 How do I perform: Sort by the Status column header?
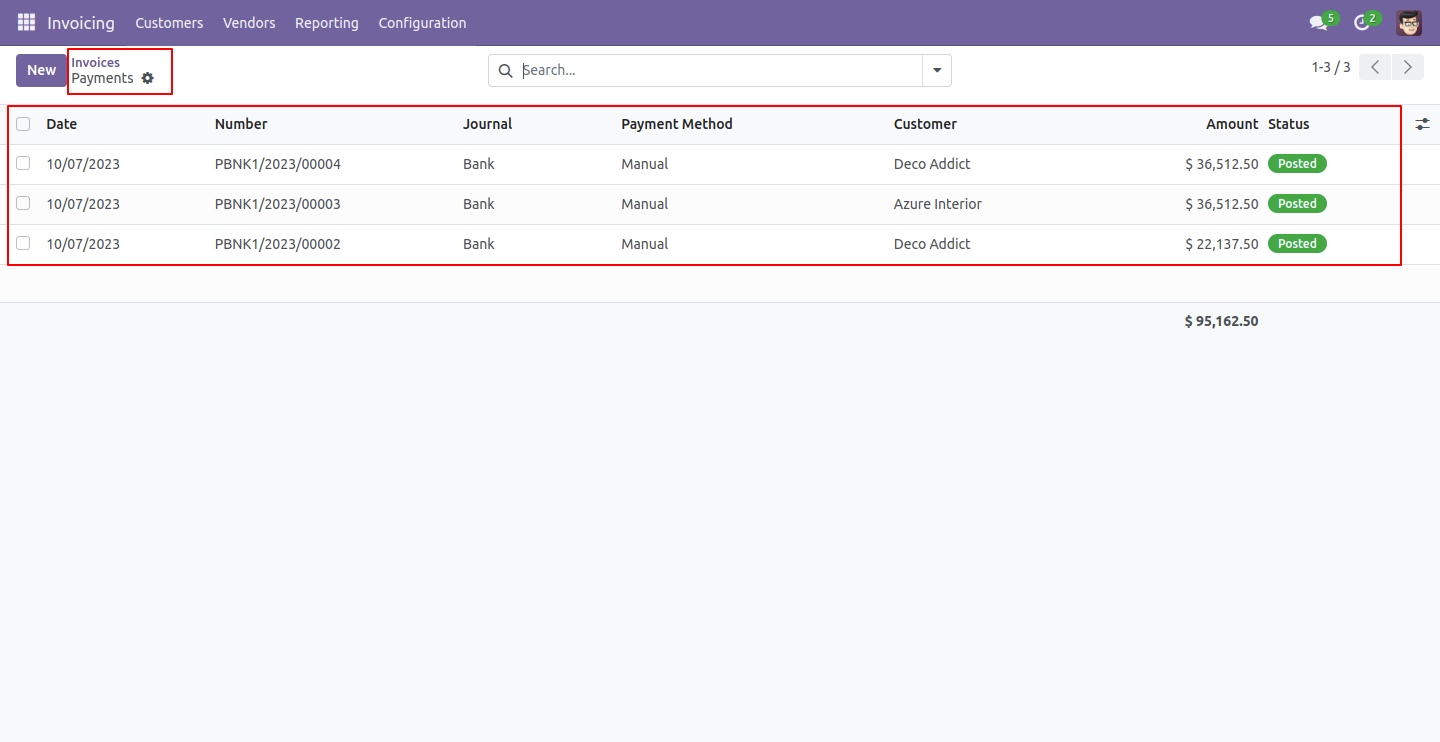pyautogui.click(x=1289, y=124)
